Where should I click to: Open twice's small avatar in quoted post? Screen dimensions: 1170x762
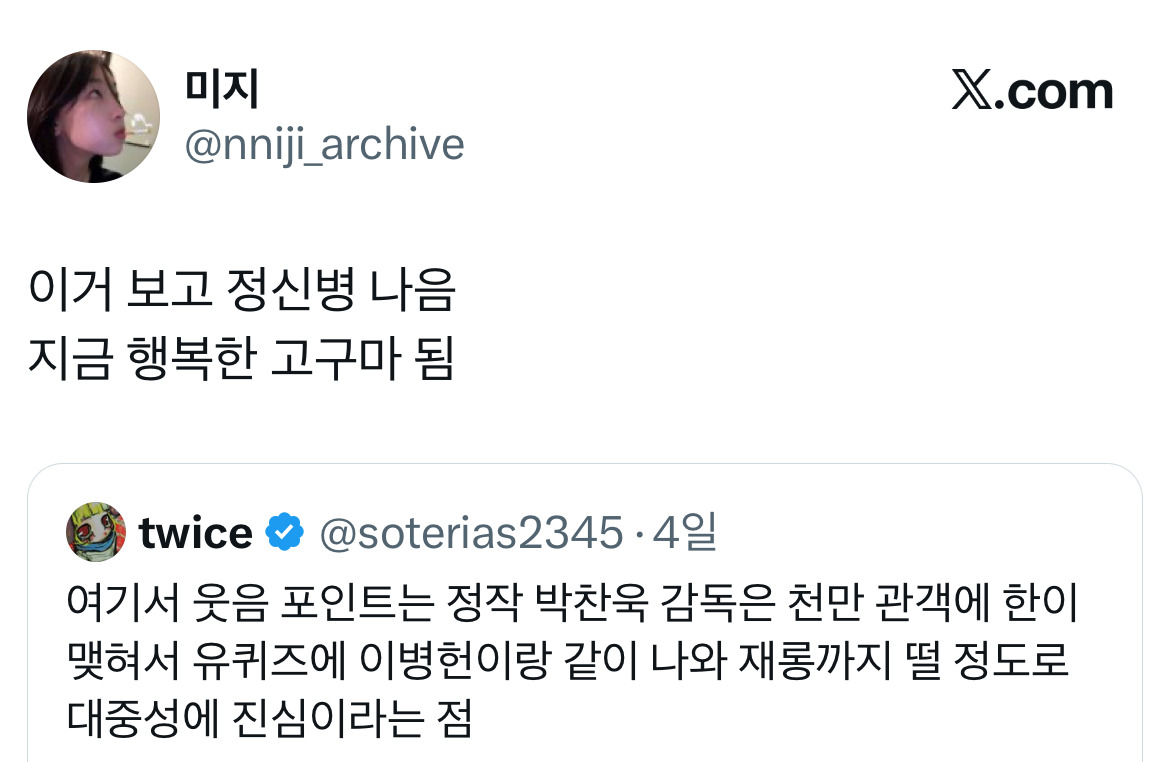point(96,533)
